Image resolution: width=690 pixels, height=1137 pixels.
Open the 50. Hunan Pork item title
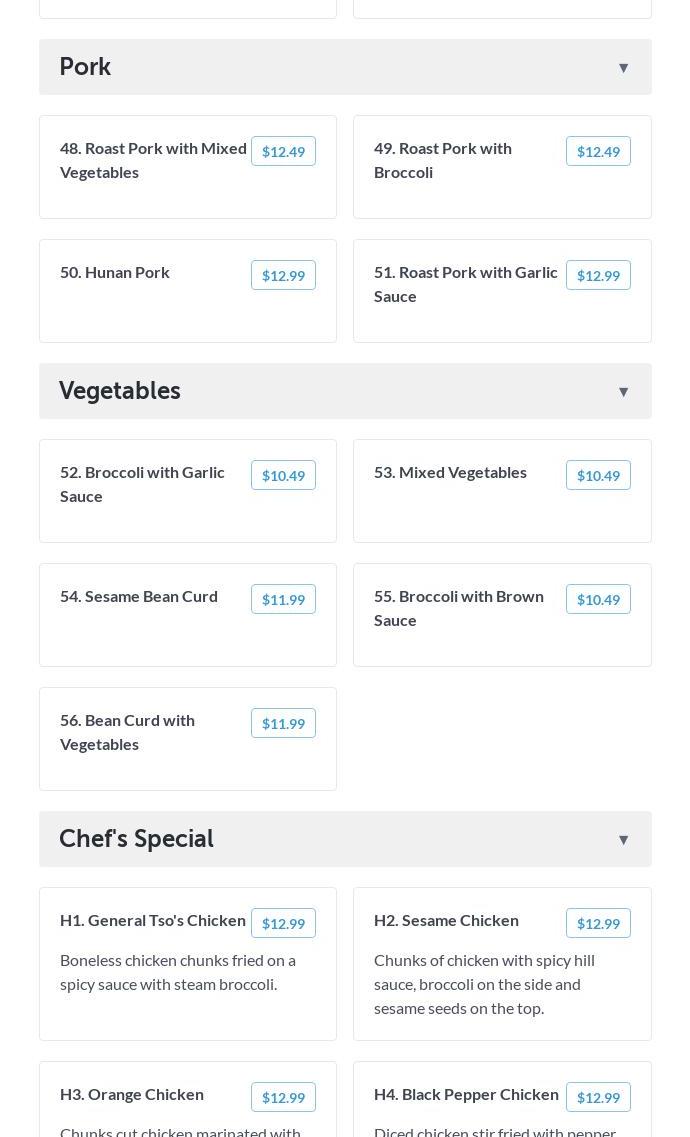[x=115, y=272]
